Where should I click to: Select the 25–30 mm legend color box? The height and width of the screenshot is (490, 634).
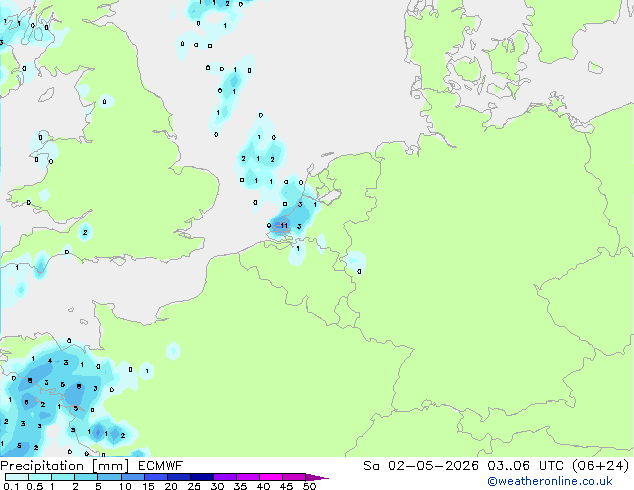coord(202,477)
